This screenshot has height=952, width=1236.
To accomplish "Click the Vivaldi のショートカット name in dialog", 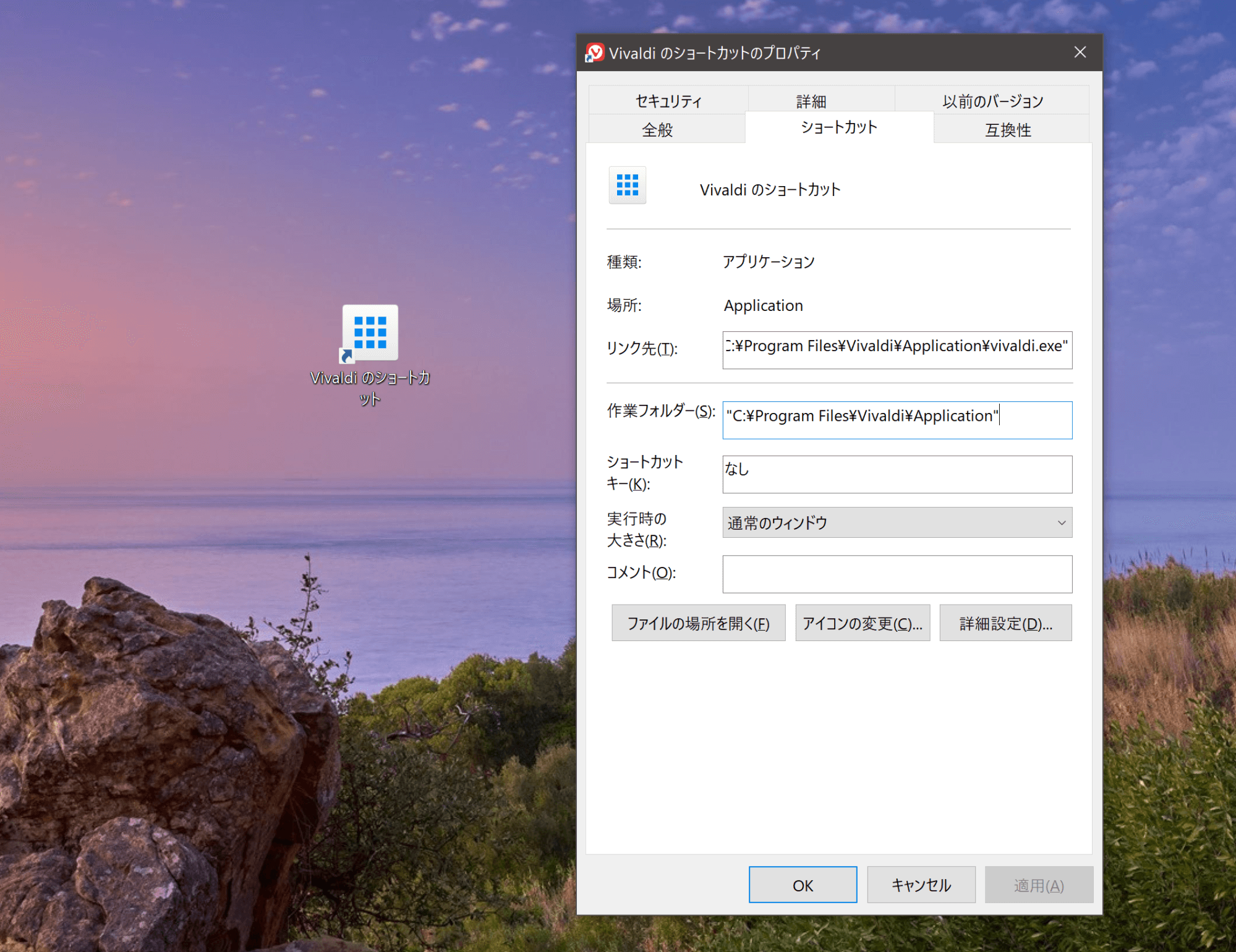I will click(770, 190).
